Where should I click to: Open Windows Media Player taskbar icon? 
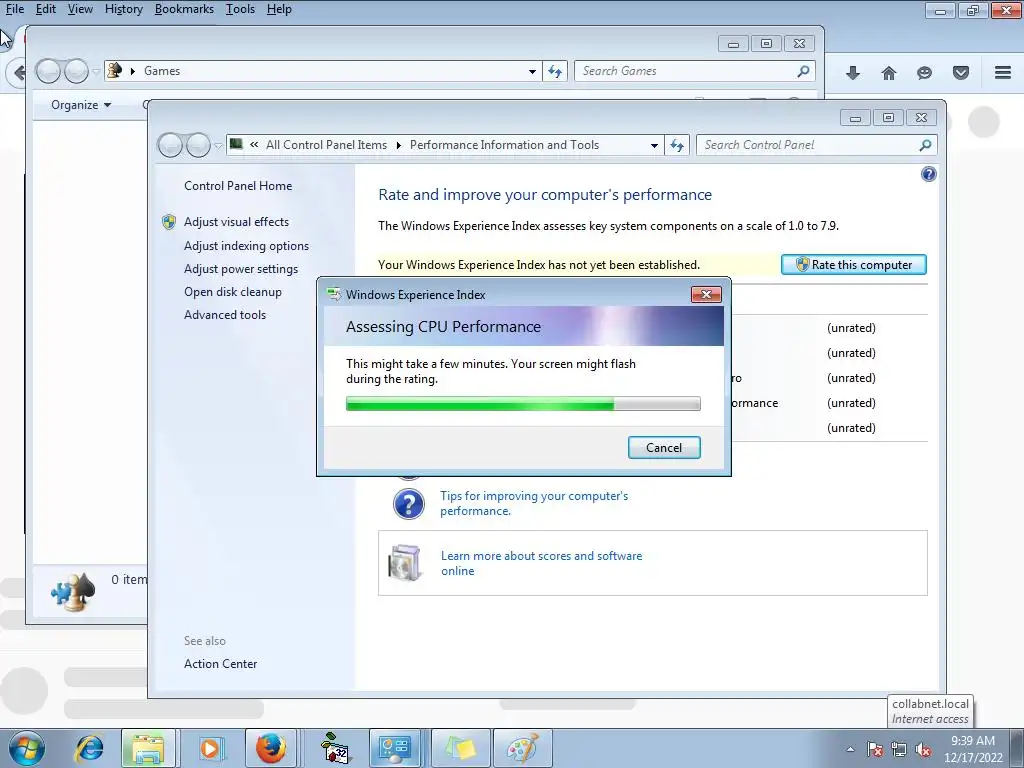point(209,748)
